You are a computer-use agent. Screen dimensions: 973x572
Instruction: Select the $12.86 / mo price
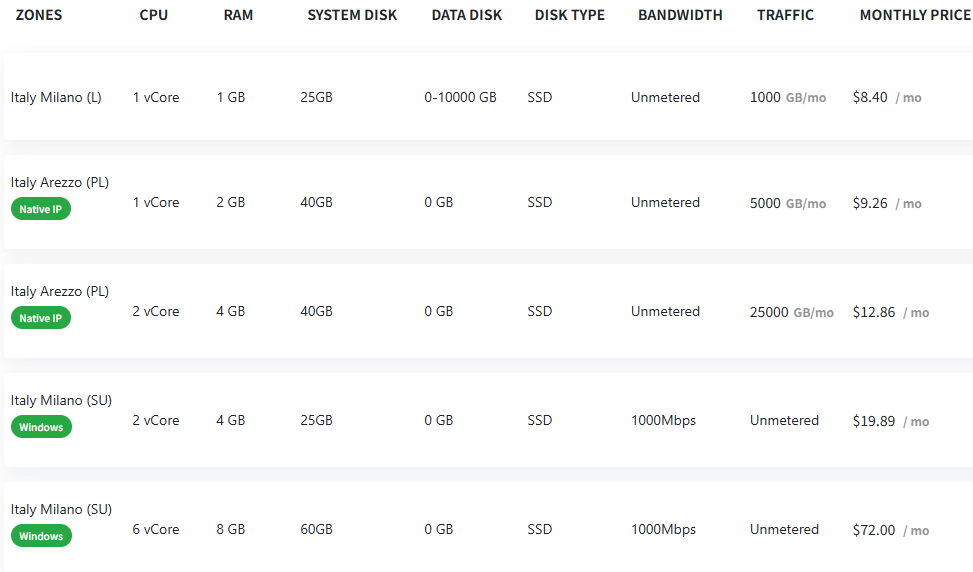click(x=890, y=312)
